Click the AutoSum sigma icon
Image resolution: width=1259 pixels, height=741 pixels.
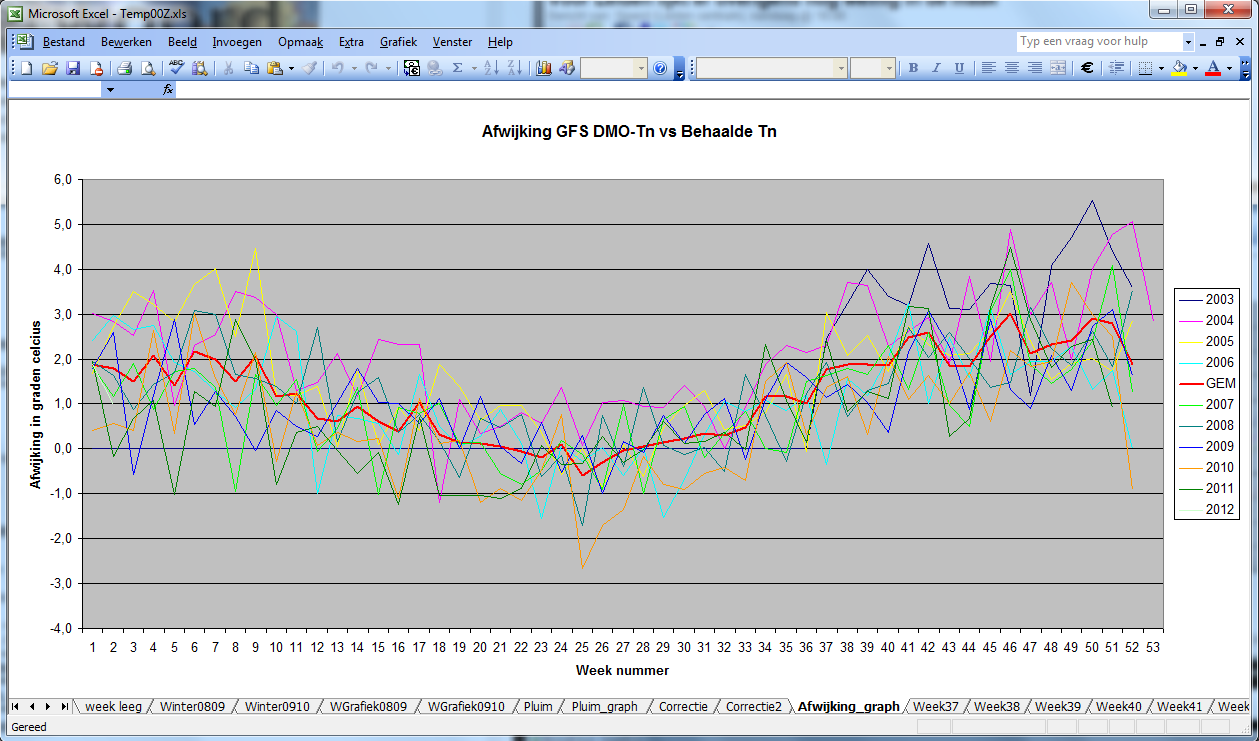(458, 68)
